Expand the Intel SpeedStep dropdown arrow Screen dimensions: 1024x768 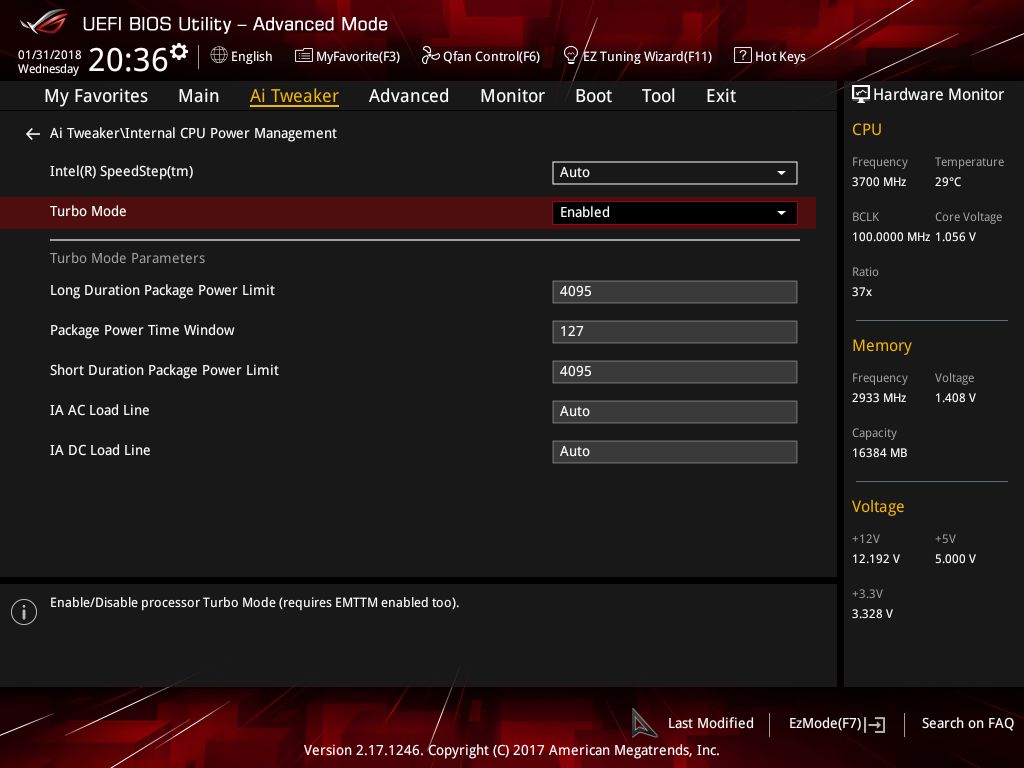click(x=781, y=173)
